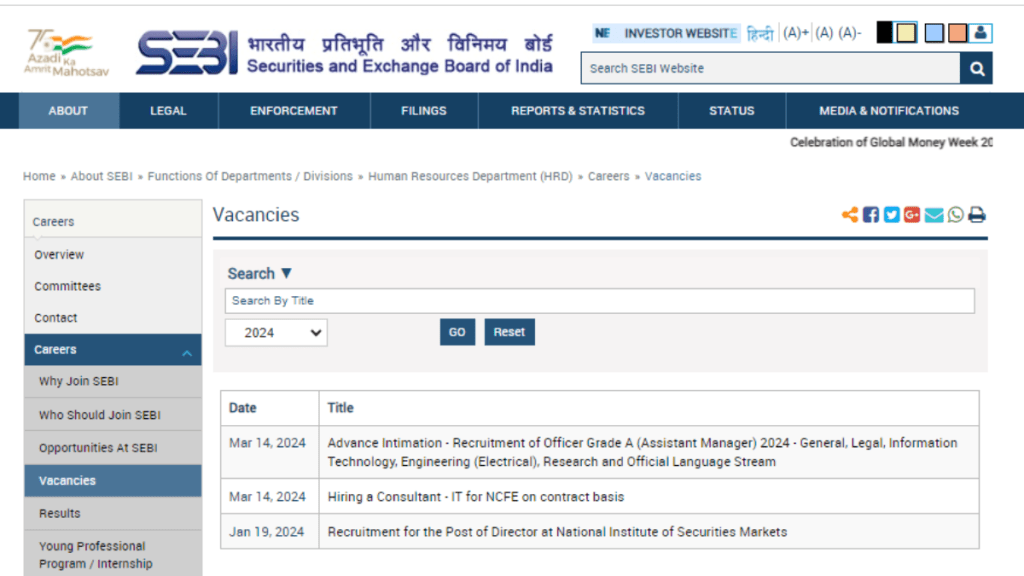Toggle the Search panel disclosure triangle

point(286,273)
